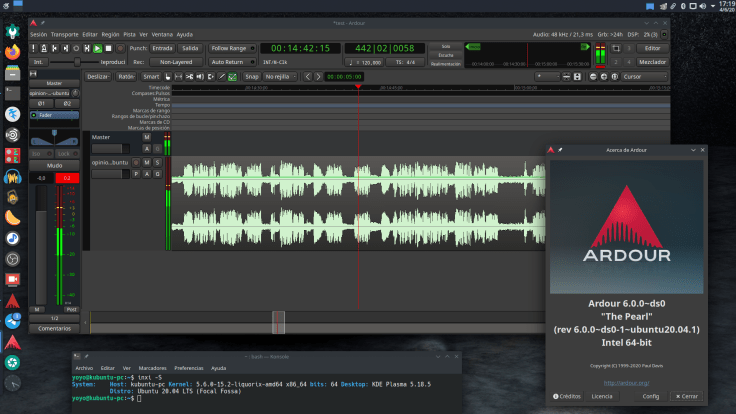The image size is (736, 414).
Task: Open the No rejilla grid dropdown
Action: point(279,76)
